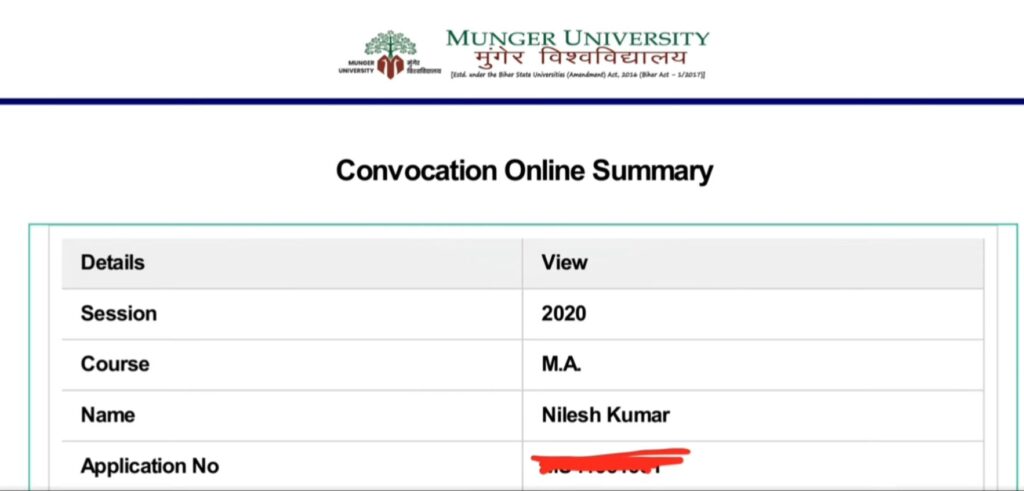The height and width of the screenshot is (491, 1024).
Task: Select the Course row label
Action: tap(114, 364)
